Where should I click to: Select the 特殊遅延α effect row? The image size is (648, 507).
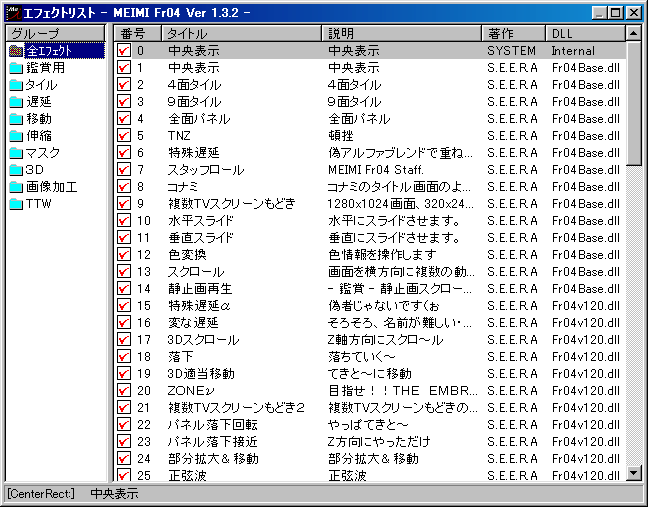click(x=370, y=306)
